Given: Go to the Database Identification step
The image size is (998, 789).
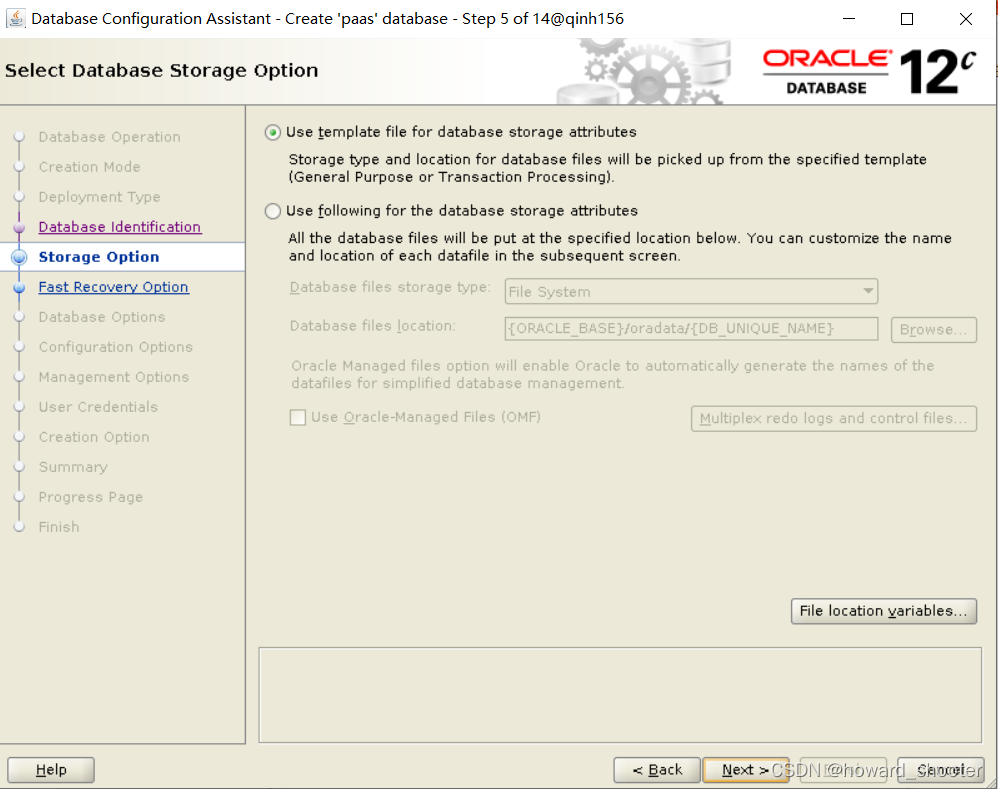Looking at the screenshot, I should click(119, 227).
